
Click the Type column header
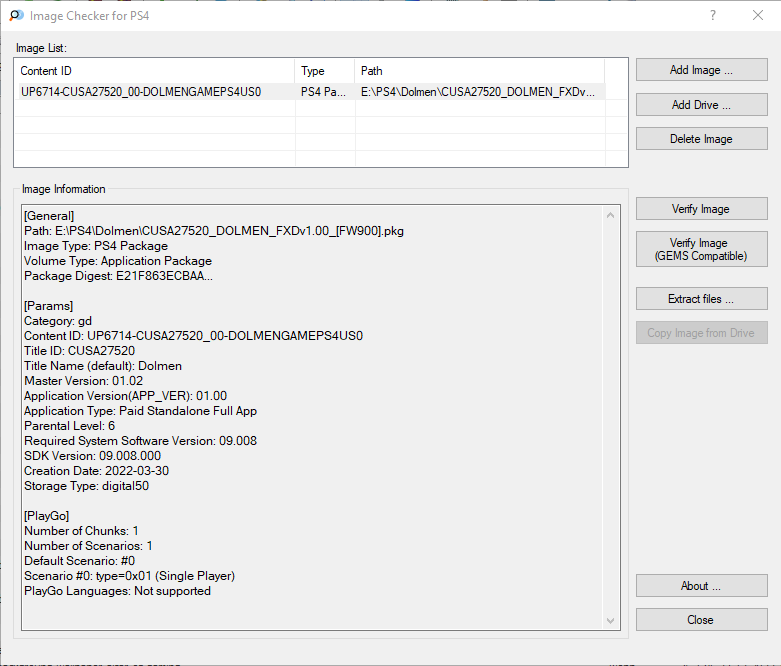coord(325,71)
